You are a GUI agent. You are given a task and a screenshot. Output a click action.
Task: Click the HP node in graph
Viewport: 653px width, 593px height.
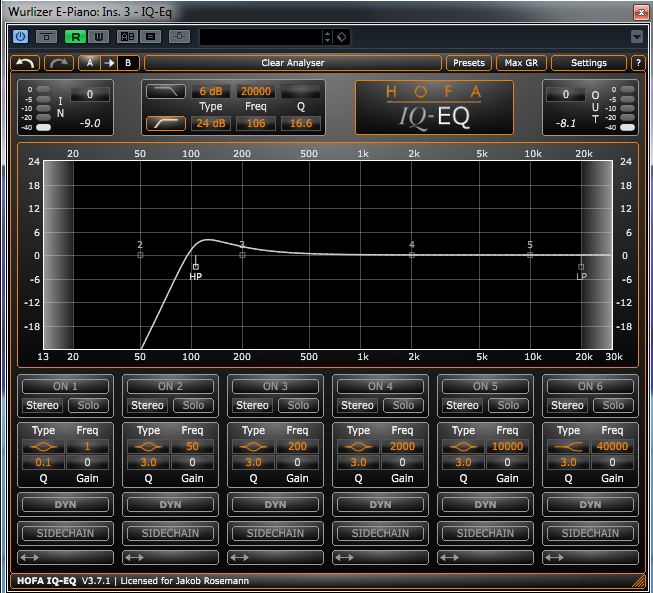click(x=196, y=267)
